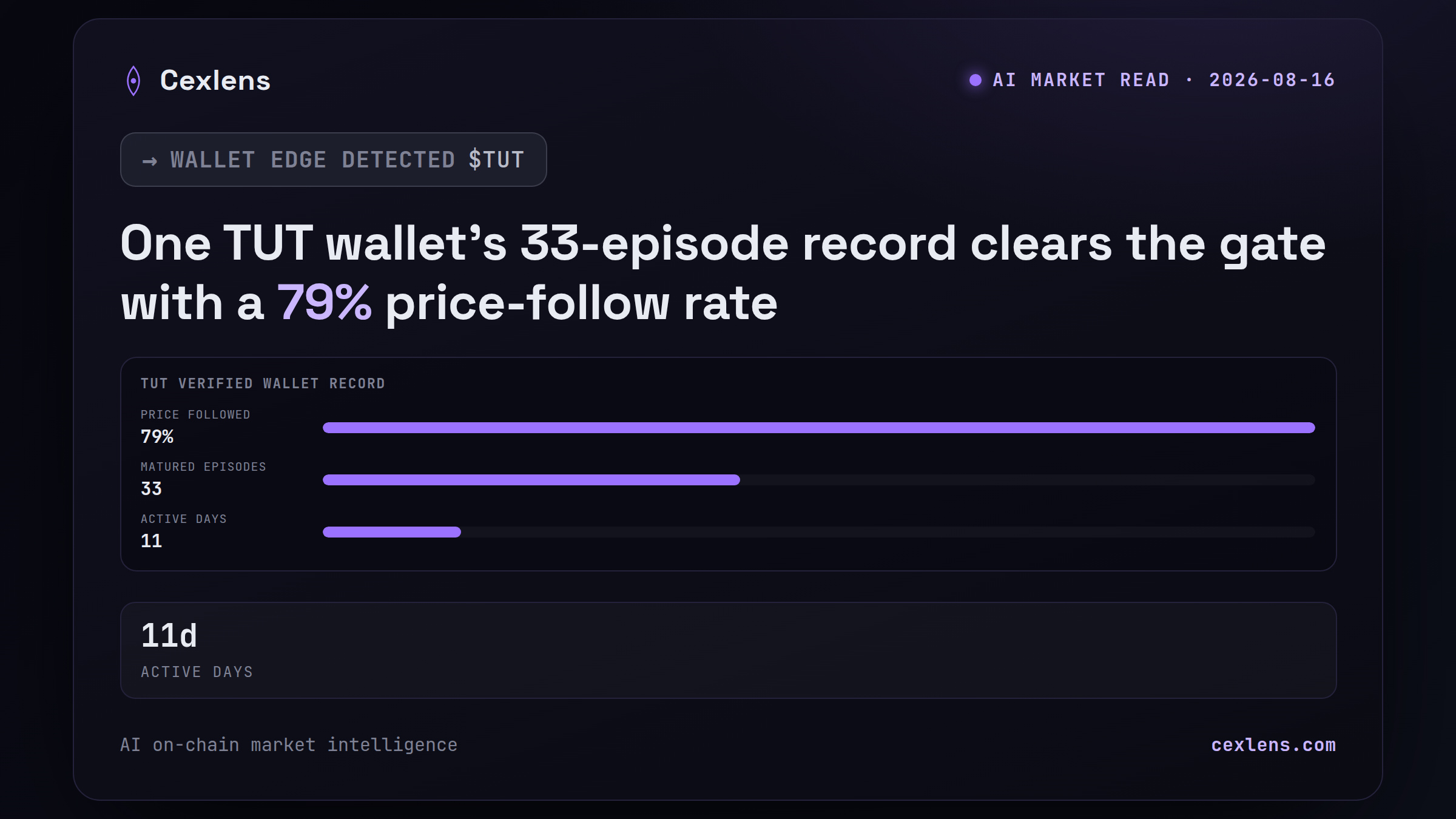Click the Cexlens logo icon
This screenshot has height=819, width=1456.
133,81
